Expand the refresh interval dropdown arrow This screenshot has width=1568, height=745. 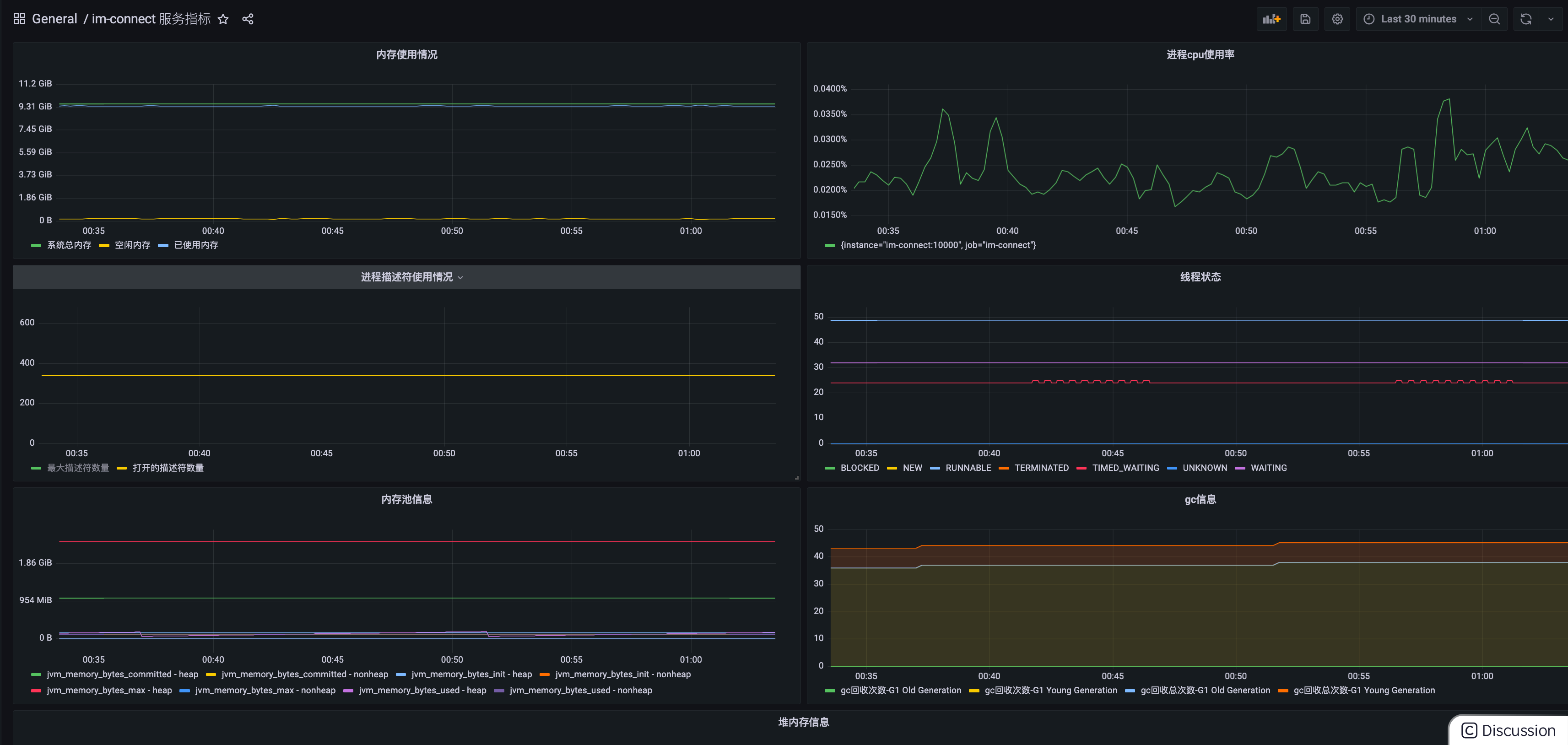pyautogui.click(x=1550, y=19)
